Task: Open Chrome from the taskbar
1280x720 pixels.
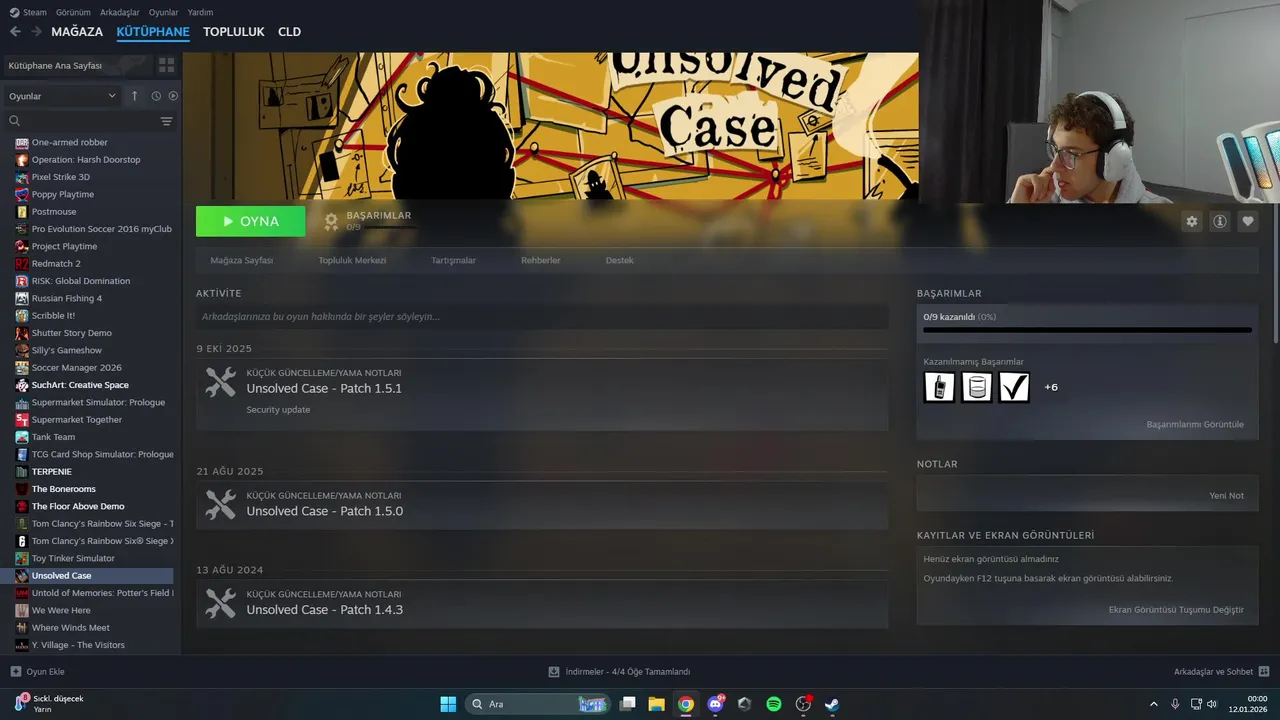Action: click(x=685, y=704)
